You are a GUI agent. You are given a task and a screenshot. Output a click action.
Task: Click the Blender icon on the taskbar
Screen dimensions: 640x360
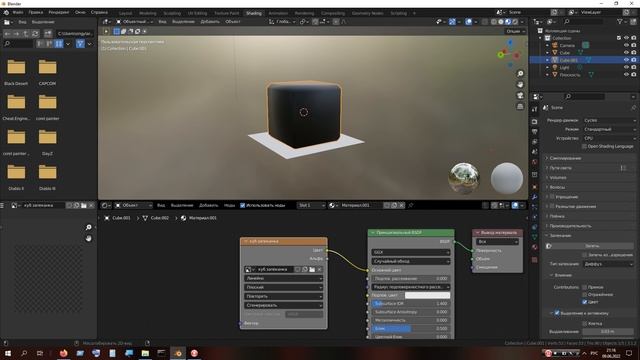[178, 353]
